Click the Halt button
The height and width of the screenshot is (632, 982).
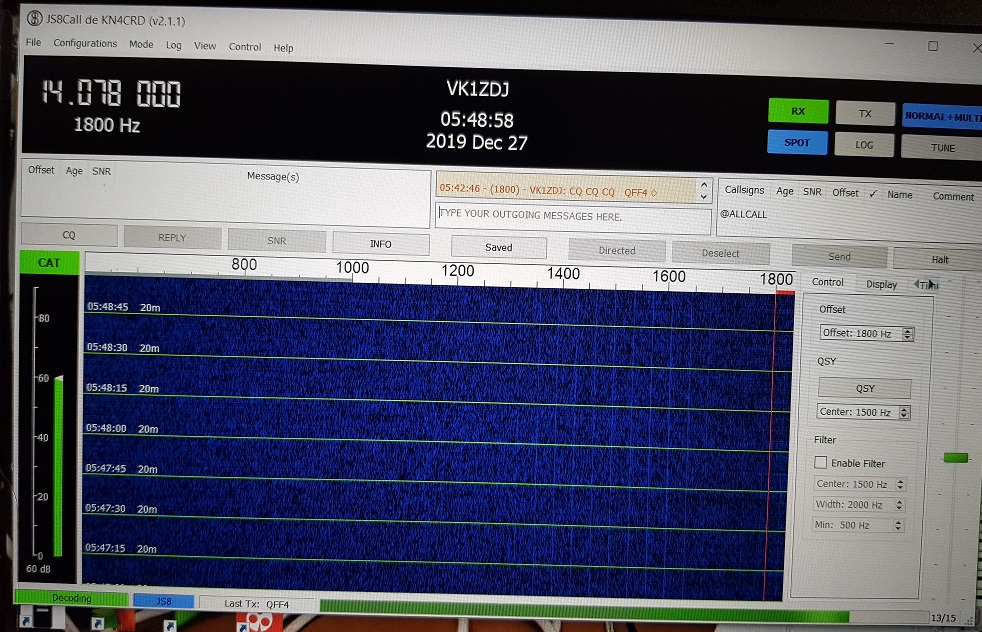(x=939, y=259)
